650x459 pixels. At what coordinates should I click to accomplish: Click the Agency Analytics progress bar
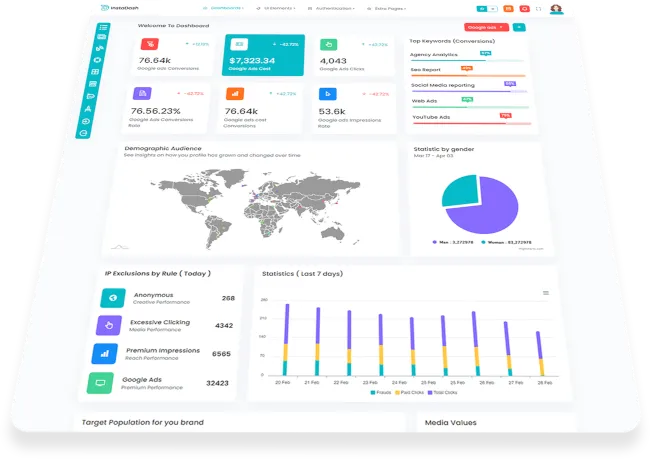click(x=466, y=61)
